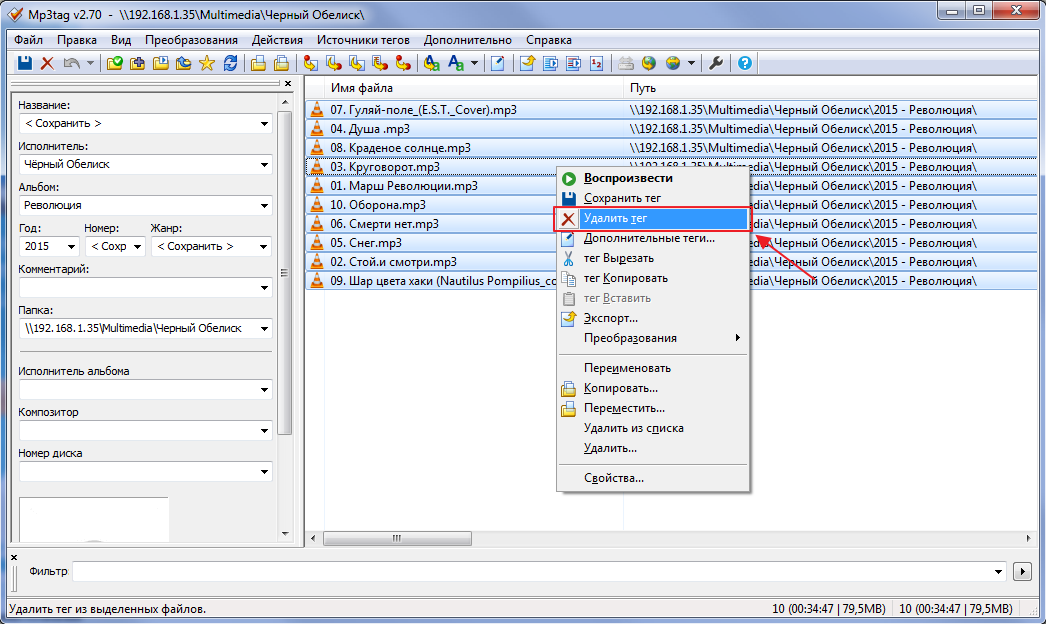Click the red X remove tag toolbar icon
This screenshot has width=1046, height=624.
(x=47, y=63)
